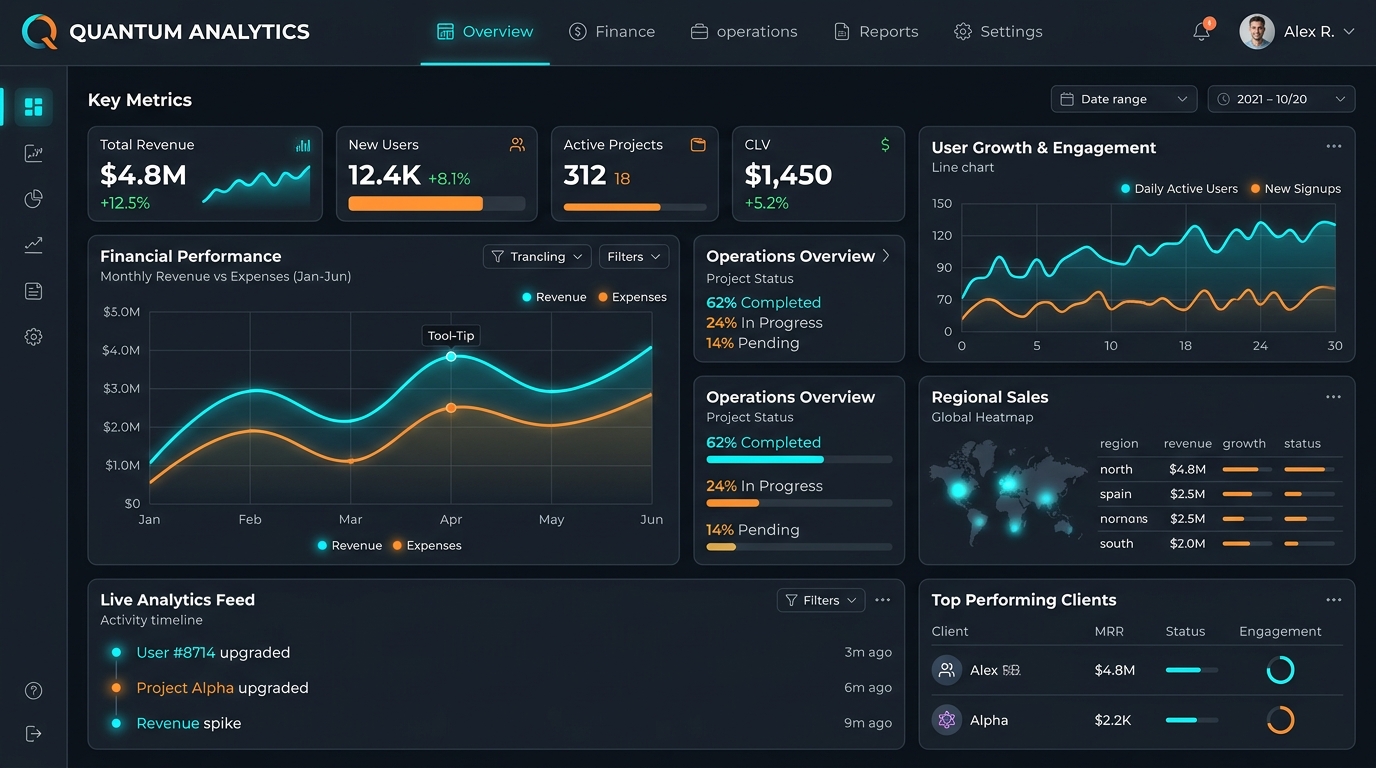Toggle the New Signups legend series
This screenshot has width=1376, height=768.
(1295, 188)
